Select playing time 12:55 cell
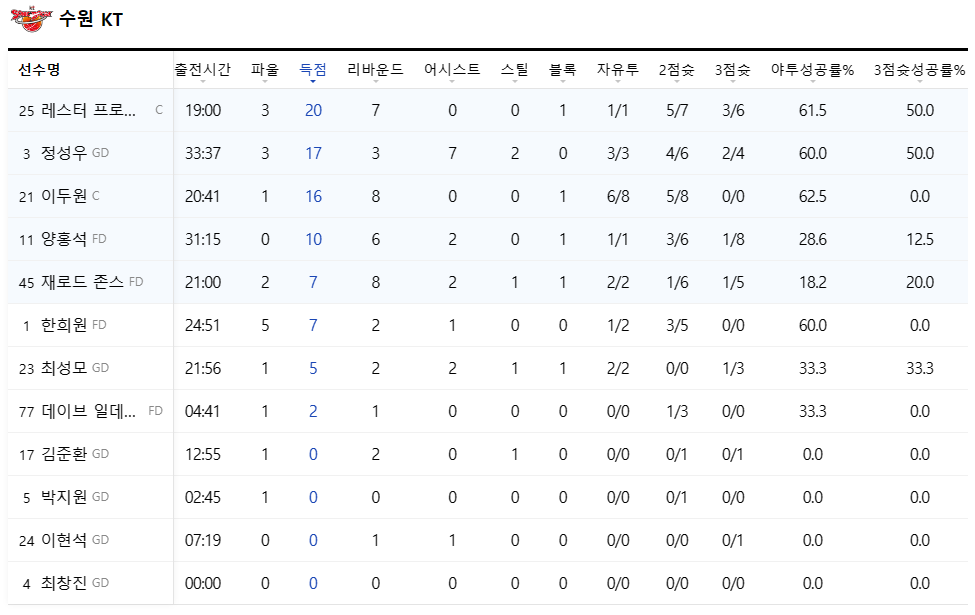The image size is (975, 615). [203, 454]
